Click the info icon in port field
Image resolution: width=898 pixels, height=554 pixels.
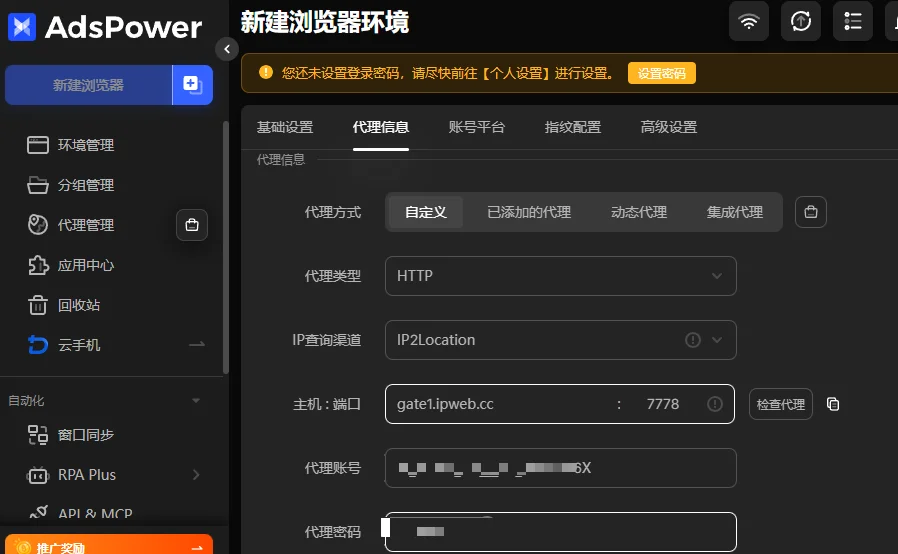(715, 404)
